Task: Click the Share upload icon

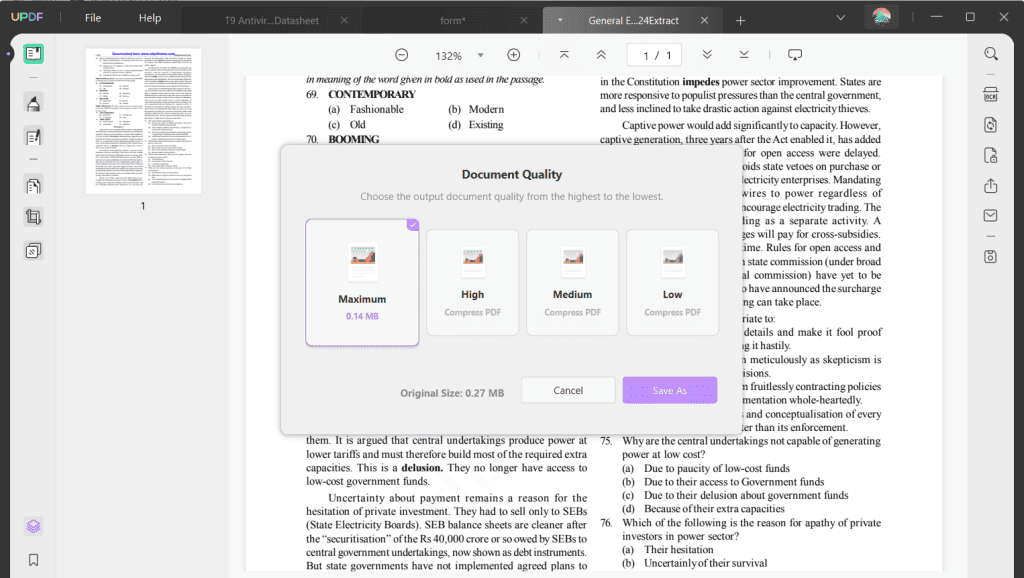Action: pos(991,186)
